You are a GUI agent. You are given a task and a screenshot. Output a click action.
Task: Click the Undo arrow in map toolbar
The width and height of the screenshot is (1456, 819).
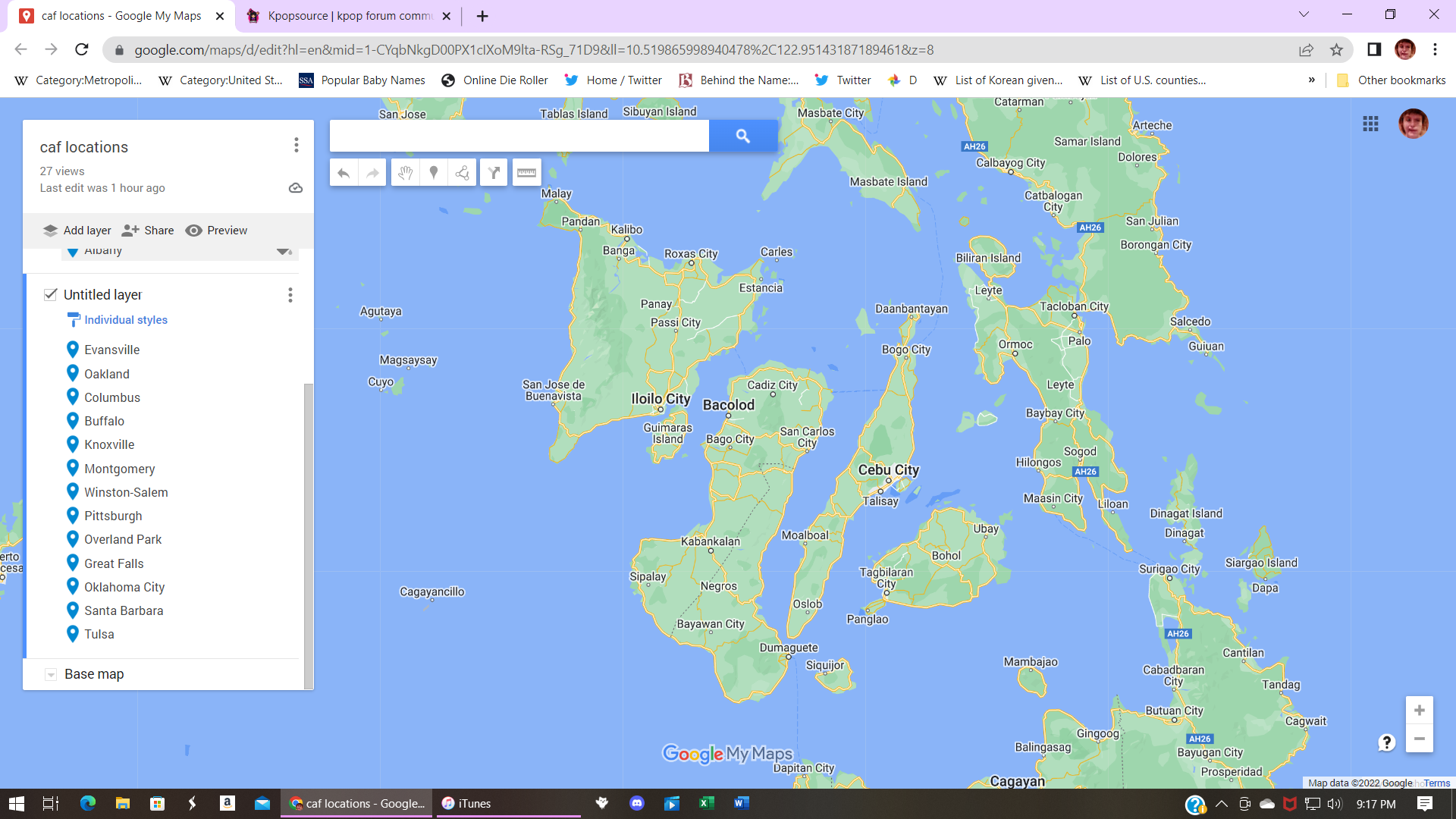344,173
